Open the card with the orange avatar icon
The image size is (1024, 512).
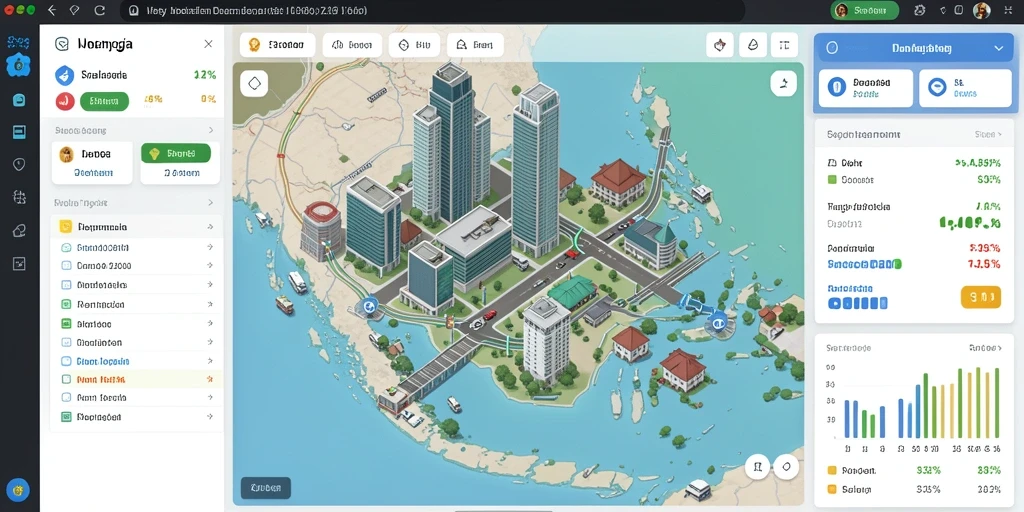coord(92,163)
